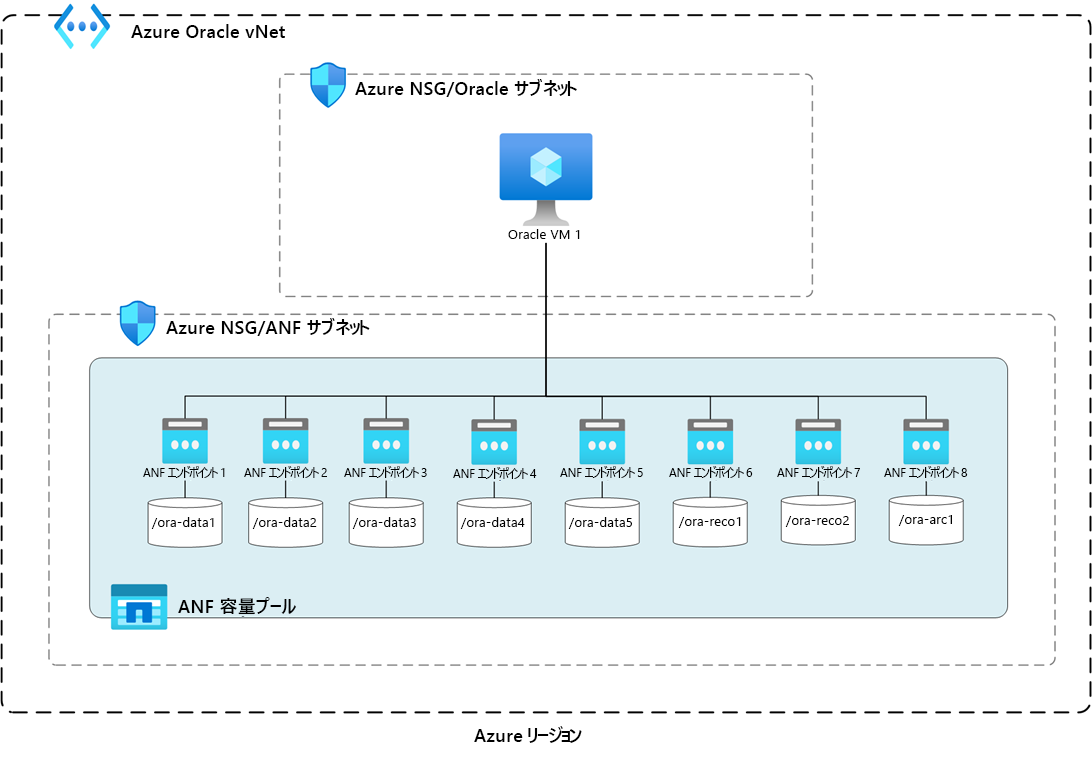Viewport: 1092px width, 759px height.
Task: Click the /ora-arc1 volume cylinder
Action: pyautogui.click(x=926, y=520)
